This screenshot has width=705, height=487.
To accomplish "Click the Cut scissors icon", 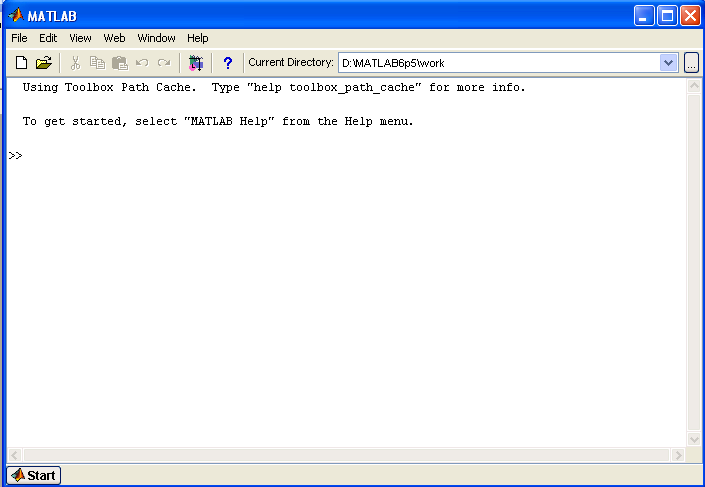I will [x=75, y=63].
